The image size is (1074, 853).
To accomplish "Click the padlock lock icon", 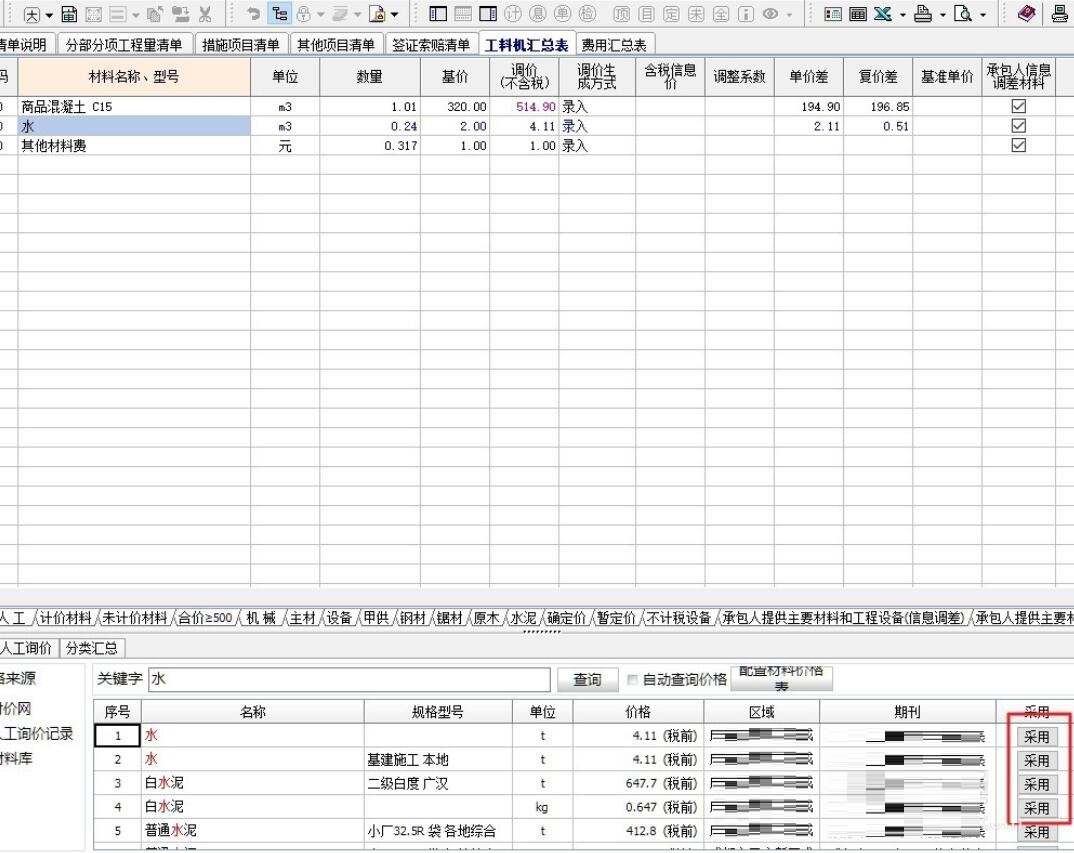I will pos(304,14).
